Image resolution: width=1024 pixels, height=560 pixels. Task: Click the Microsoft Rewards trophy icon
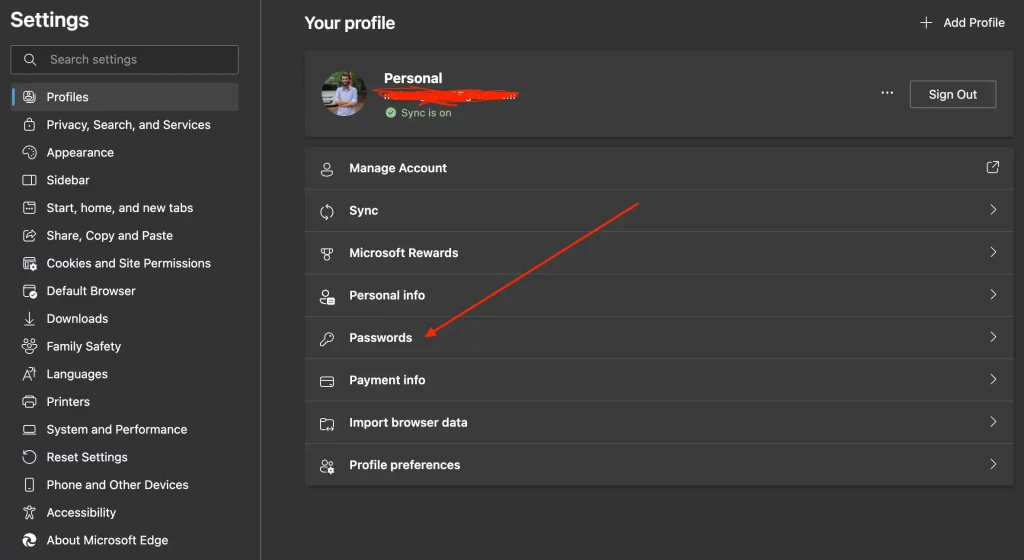click(x=327, y=254)
